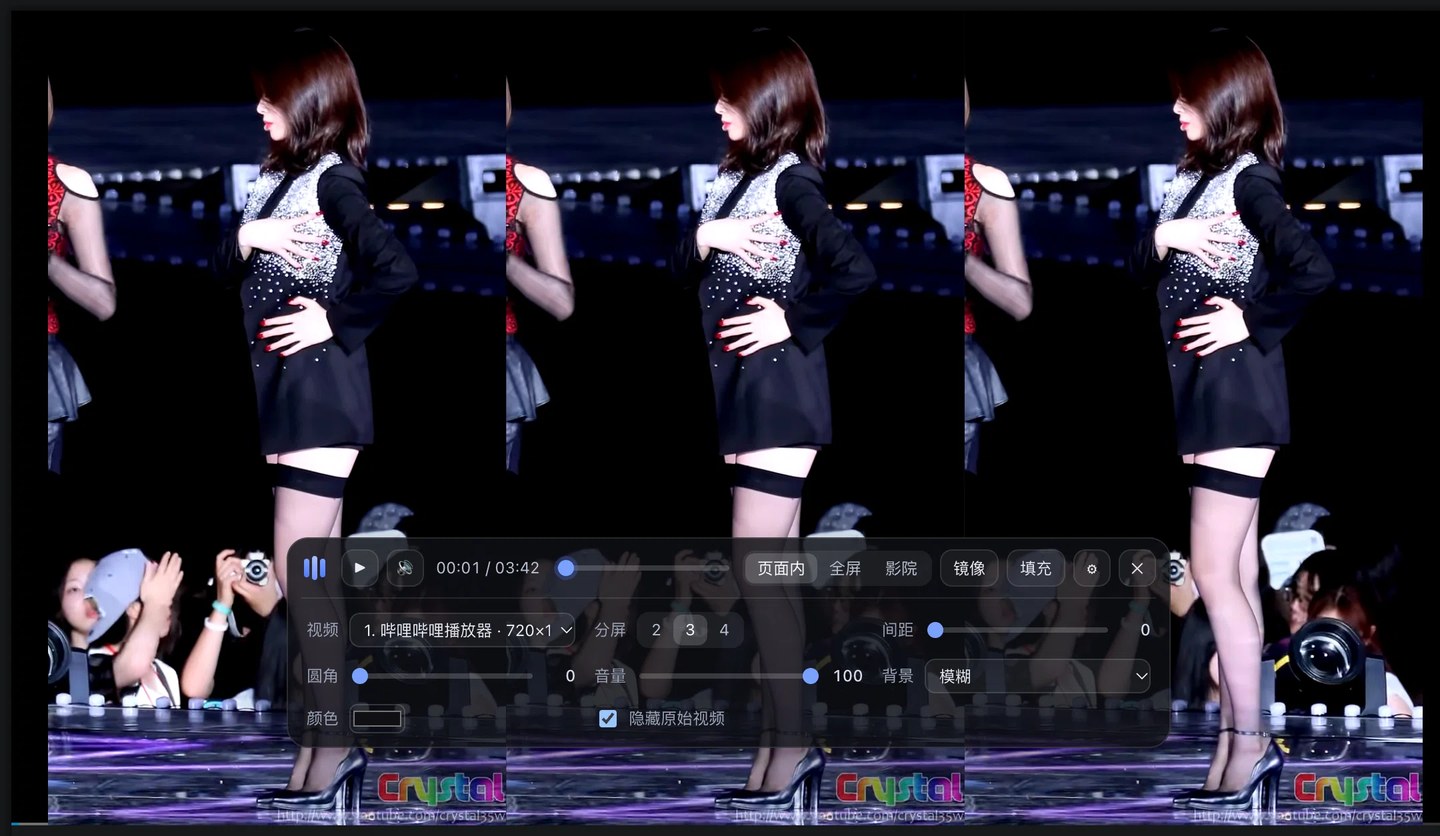Switch to 影院 theater mode
Viewport: 1440px width, 836px height.
[x=901, y=568]
